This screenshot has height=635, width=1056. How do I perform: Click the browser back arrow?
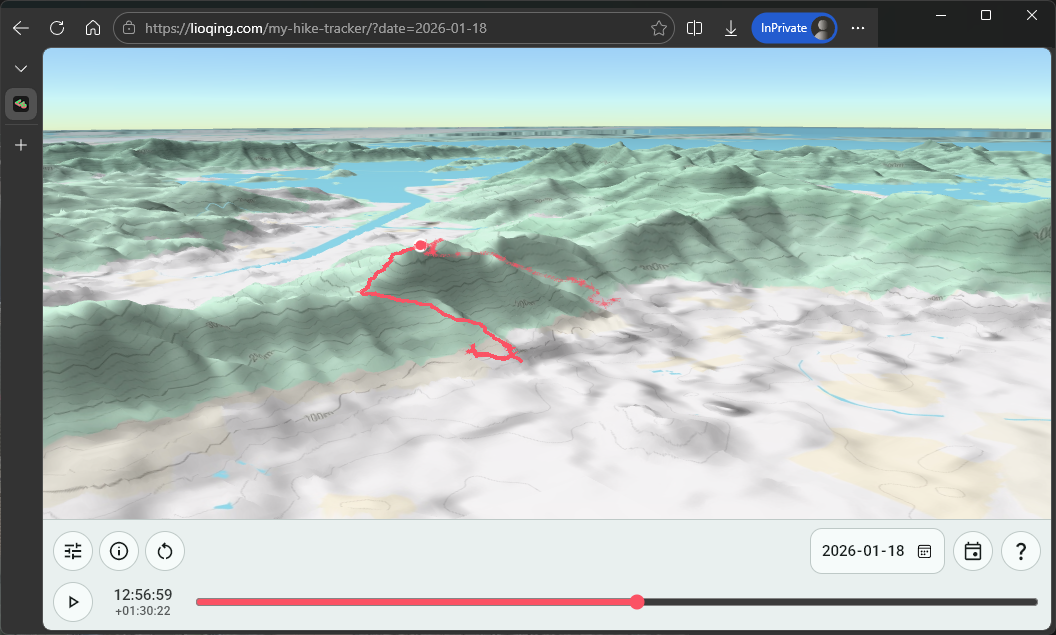point(21,28)
